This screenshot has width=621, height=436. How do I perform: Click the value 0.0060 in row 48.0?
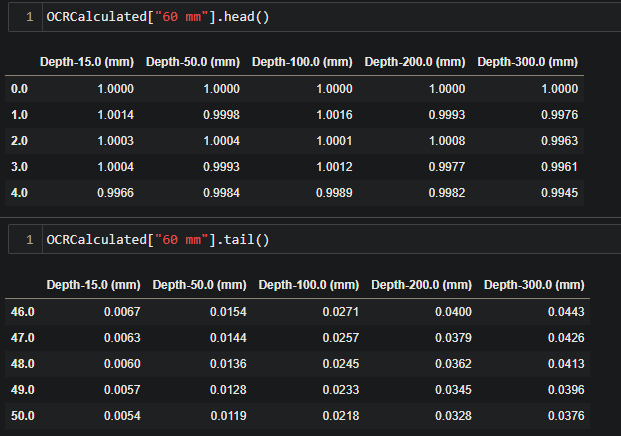coord(122,364)
